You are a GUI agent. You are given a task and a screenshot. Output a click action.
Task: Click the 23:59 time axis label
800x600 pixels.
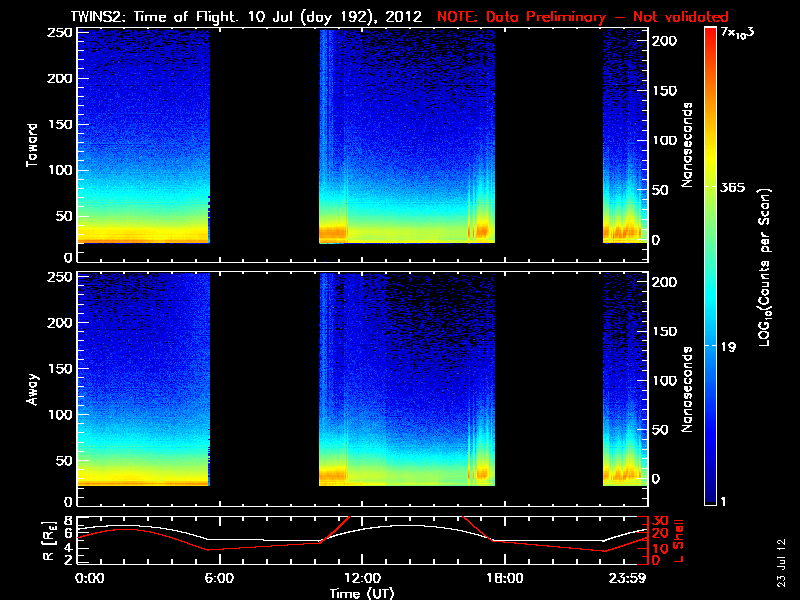[629, 578]
